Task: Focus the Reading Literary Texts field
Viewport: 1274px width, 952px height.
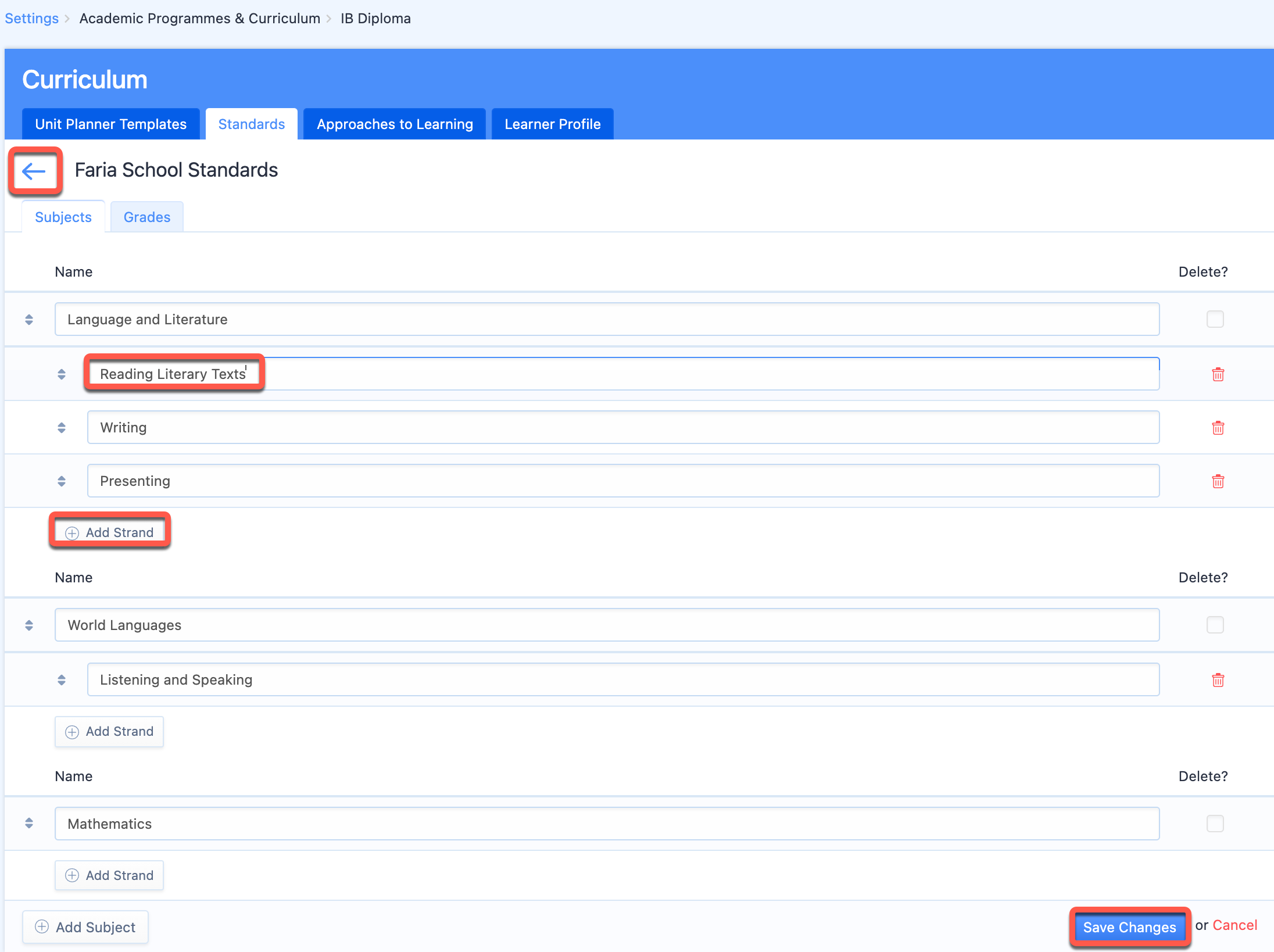Action: pyautogui.click(x=624, y=374)
